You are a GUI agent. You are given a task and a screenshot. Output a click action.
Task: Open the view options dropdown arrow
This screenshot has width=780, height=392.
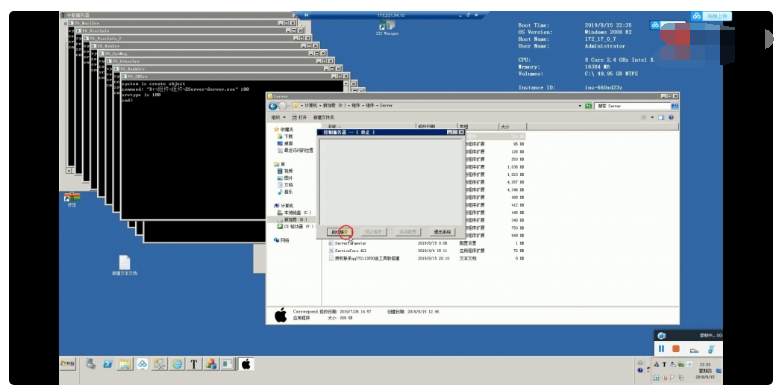click(x=652, y=117)
